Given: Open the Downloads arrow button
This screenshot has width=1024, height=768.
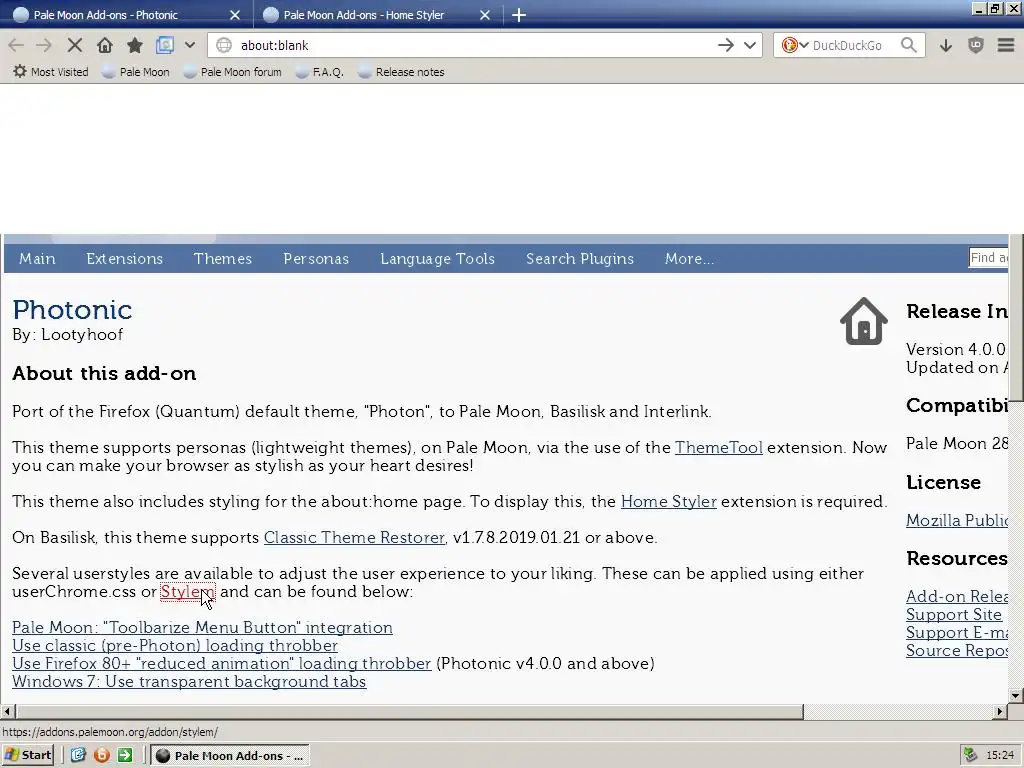Looking at the screenshot, I should (x=946, y=45).
